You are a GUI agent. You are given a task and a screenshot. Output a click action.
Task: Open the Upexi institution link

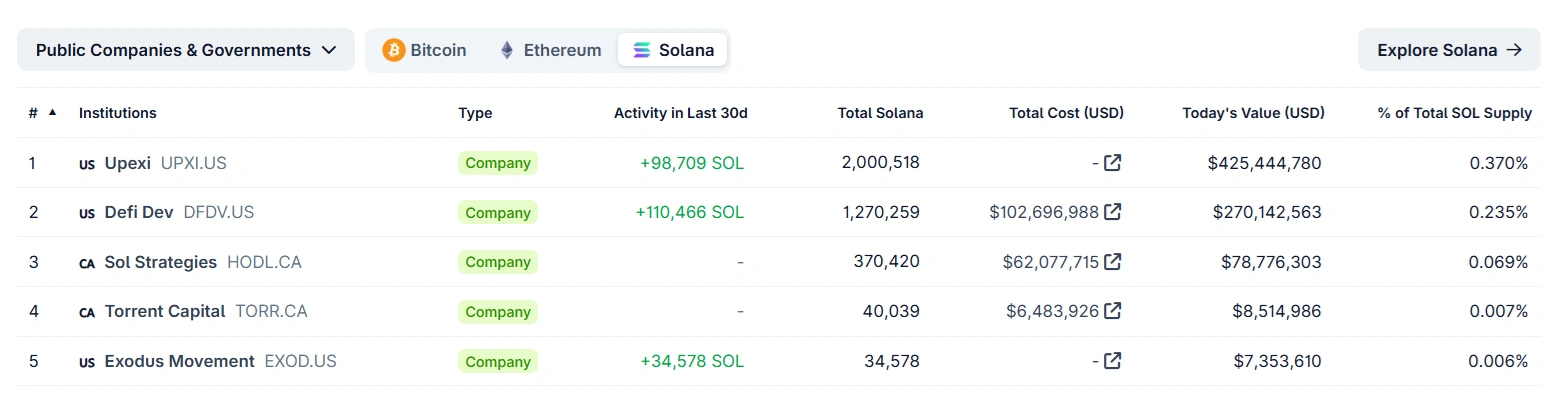click(128, 162)
